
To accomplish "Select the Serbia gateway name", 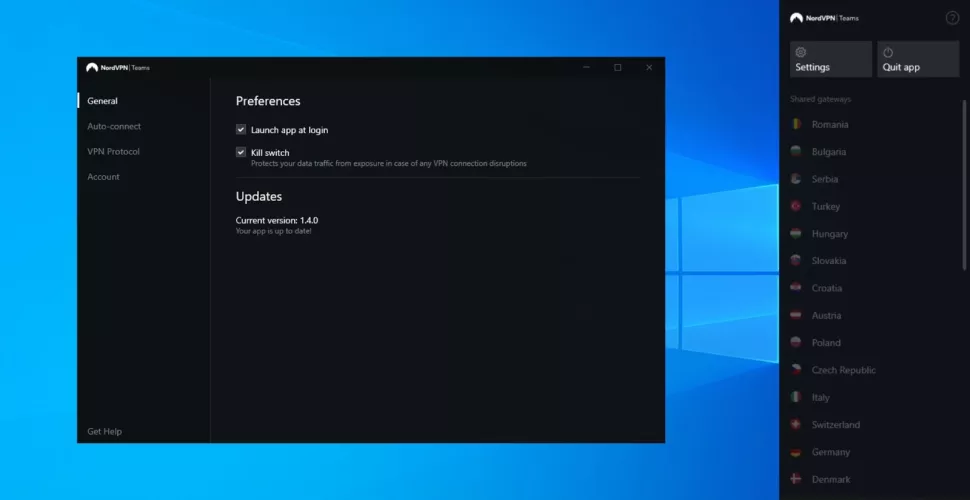I will 825,179.
